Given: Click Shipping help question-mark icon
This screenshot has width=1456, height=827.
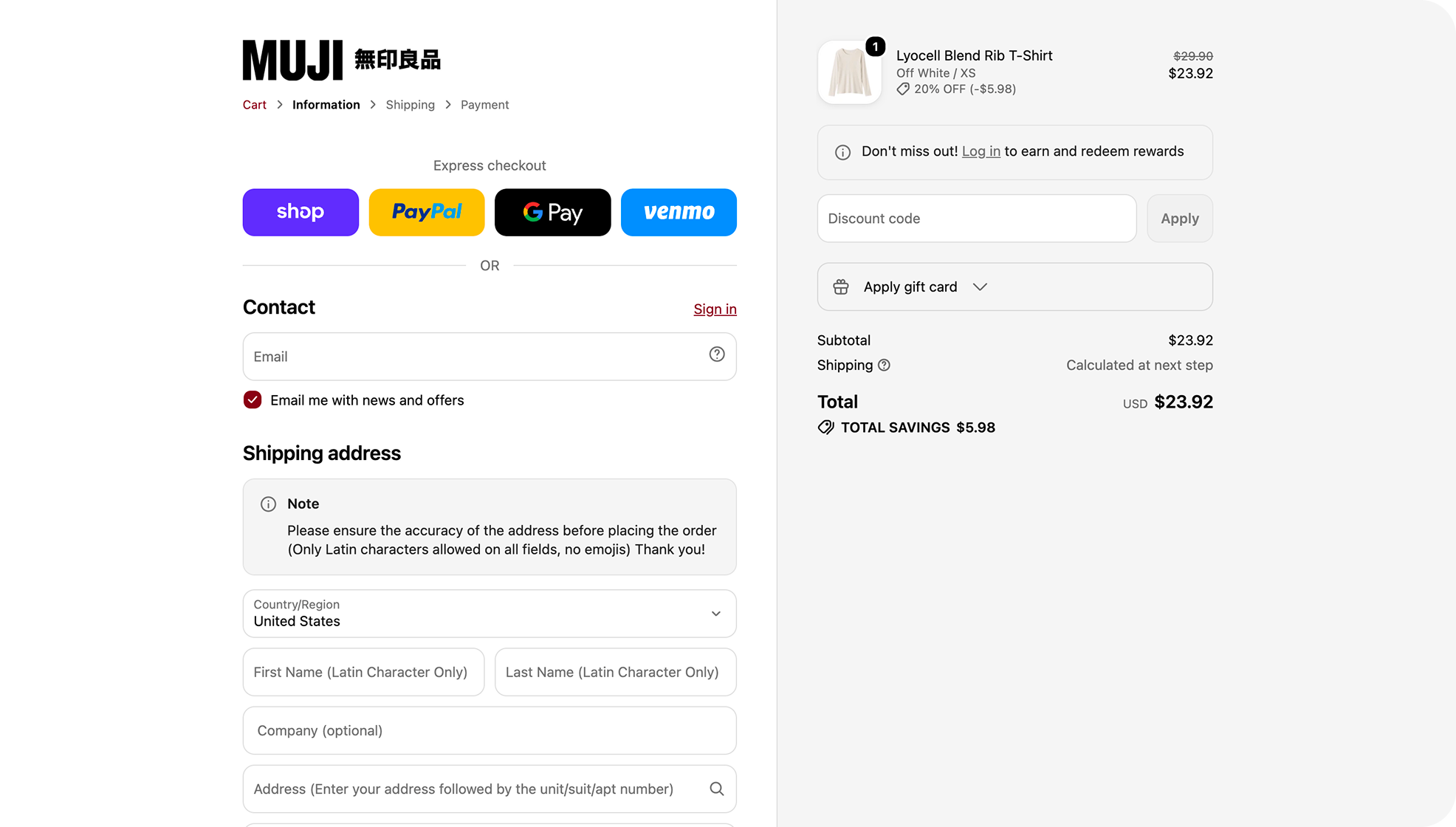Looking at the screenshot, I should 884,366.
